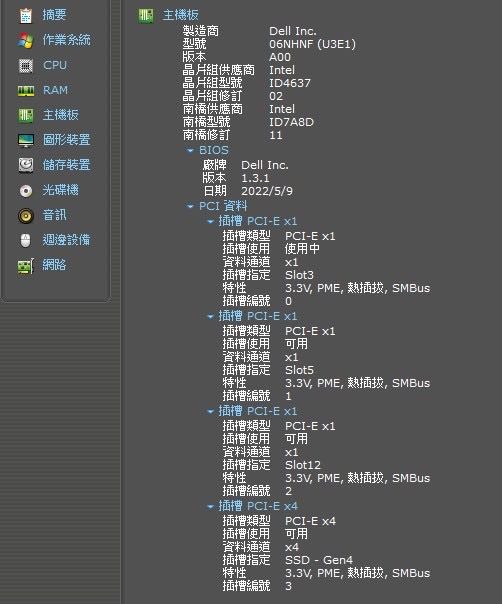502x604 pixels.
Task: Collapse the BIOS section arrow
Action: (190, 151)
